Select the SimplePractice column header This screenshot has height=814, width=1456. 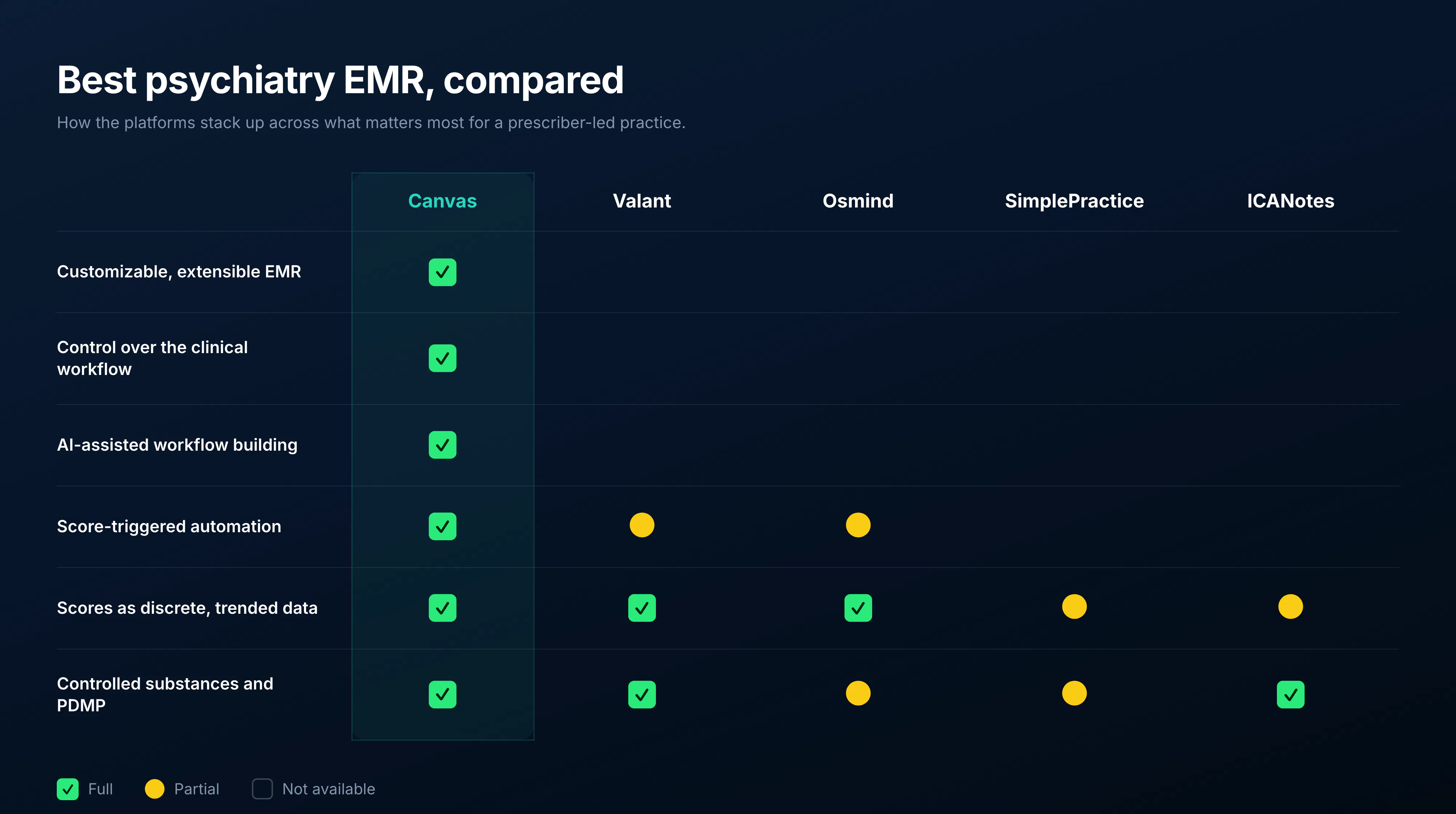[x=1074, y=201]
